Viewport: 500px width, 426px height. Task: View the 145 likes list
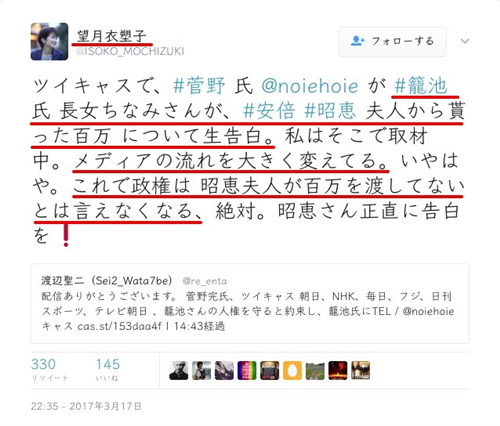(108, 369)
